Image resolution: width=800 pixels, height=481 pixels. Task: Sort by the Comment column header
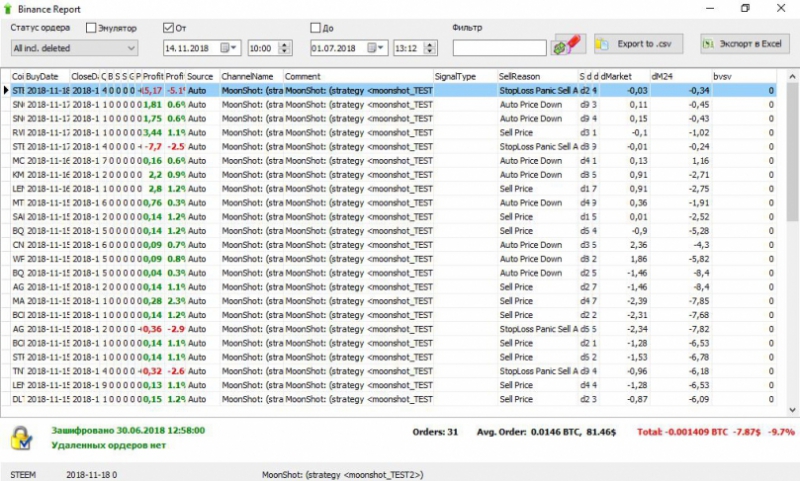[x=358, y=77]
